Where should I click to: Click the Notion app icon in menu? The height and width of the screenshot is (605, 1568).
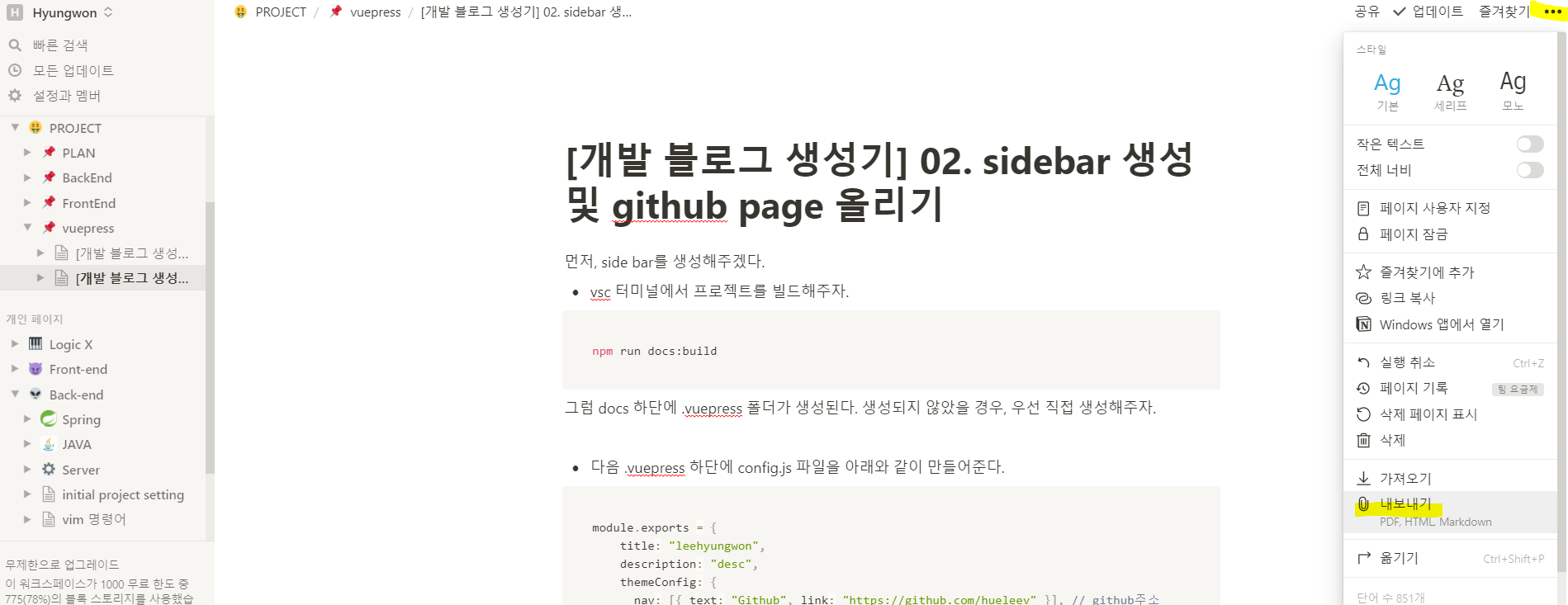(1363, 324)
